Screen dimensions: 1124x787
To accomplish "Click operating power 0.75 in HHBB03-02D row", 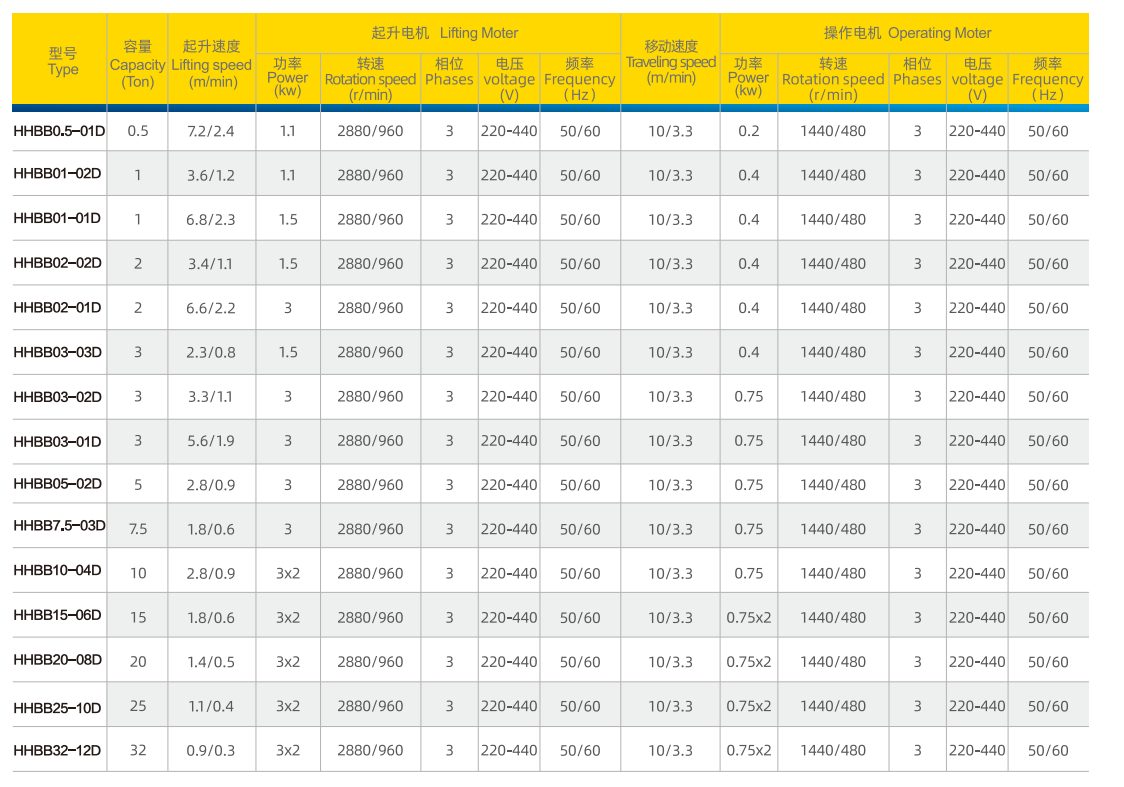I will [748, 397].
